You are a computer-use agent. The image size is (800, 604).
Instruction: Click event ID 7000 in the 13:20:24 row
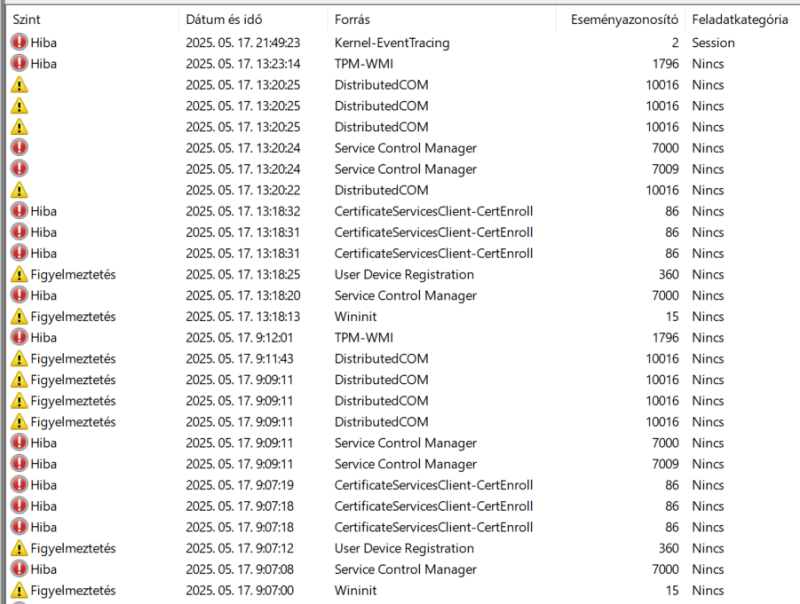point(665,148)
